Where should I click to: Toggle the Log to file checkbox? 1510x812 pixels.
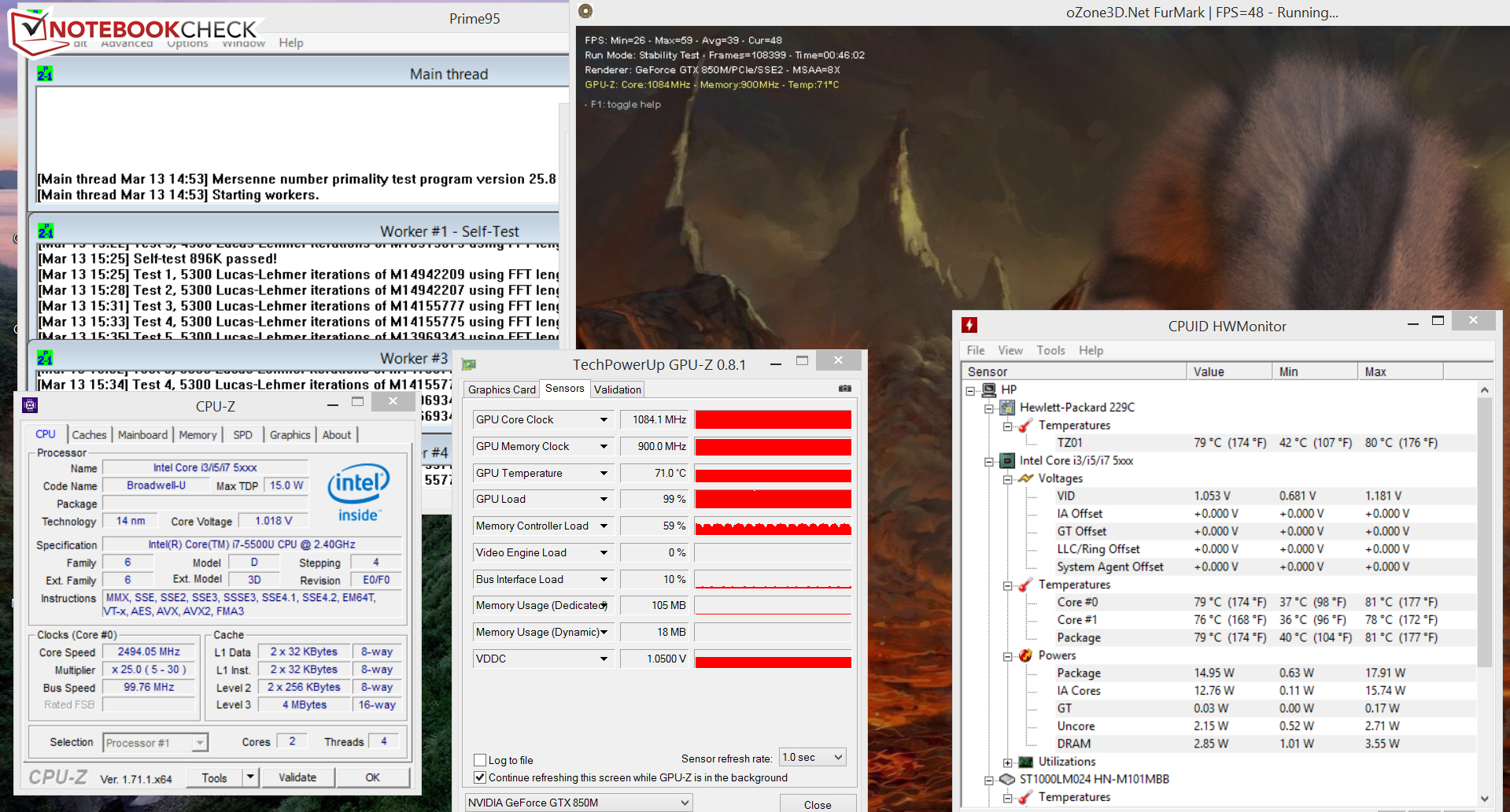pyautogui.click(x=480, y=760)
